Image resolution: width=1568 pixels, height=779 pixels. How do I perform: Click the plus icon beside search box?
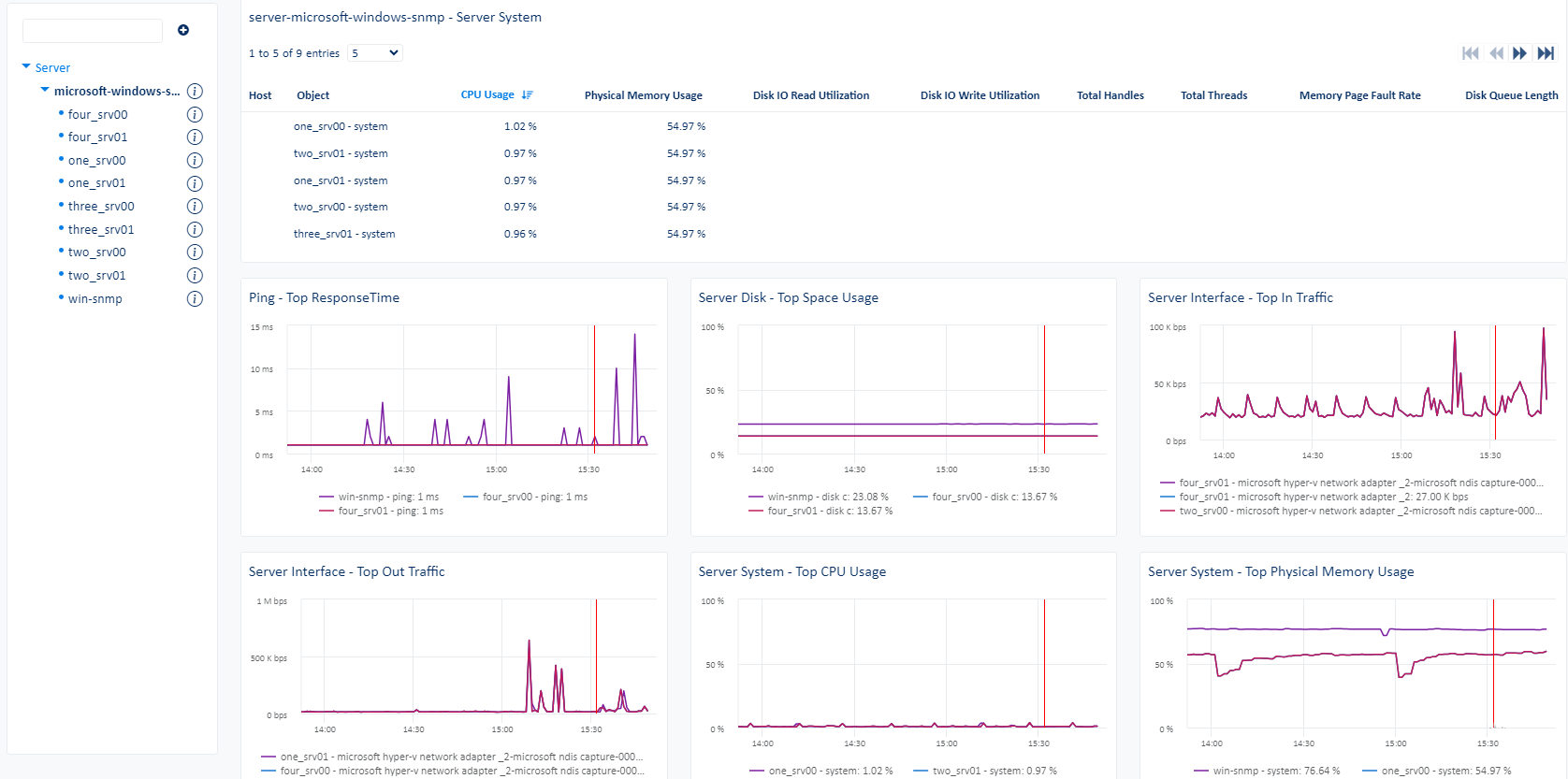[x=183, y=30]
